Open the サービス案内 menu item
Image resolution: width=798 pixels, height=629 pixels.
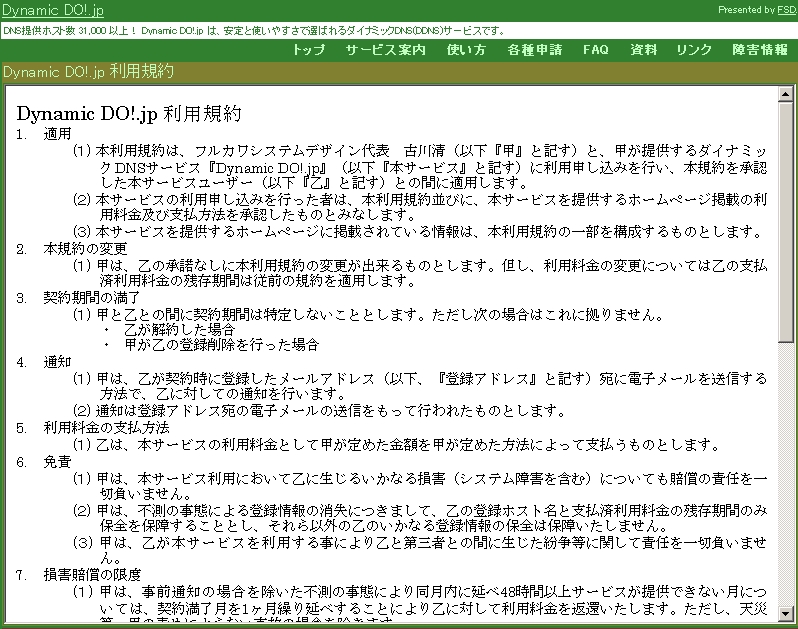(385, 50)
